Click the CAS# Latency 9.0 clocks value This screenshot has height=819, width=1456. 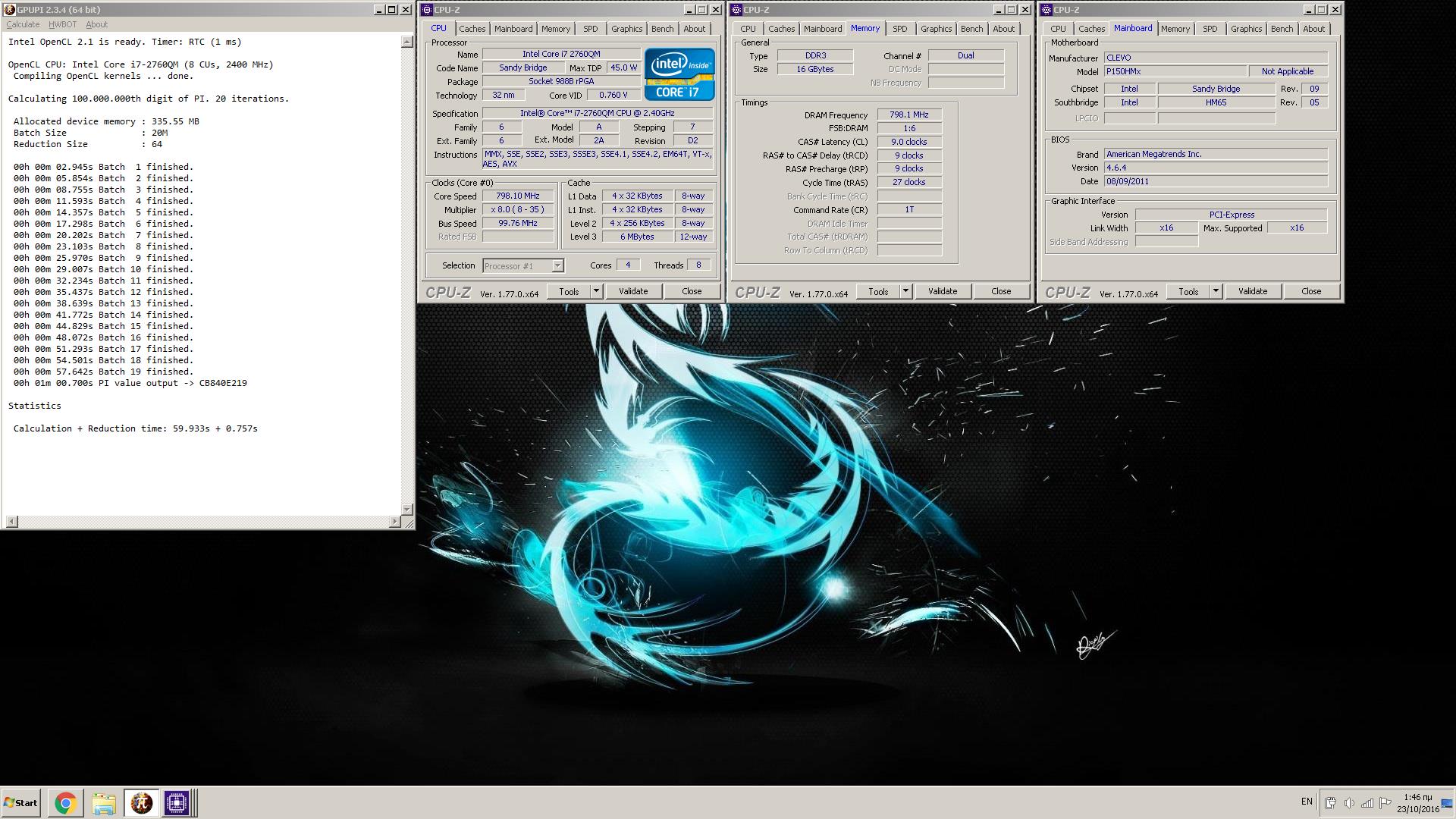click(x=909, y=142)
